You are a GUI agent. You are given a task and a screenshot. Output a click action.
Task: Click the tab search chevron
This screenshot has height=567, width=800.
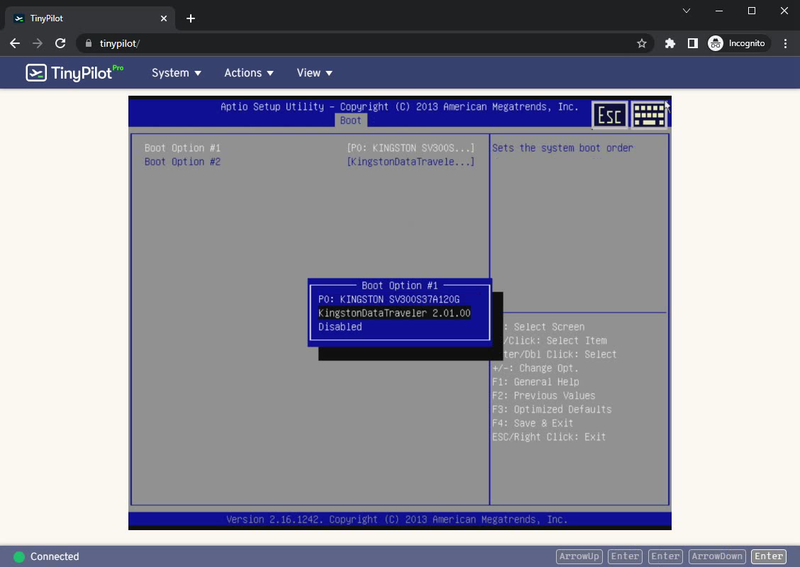tap(686, 11)
